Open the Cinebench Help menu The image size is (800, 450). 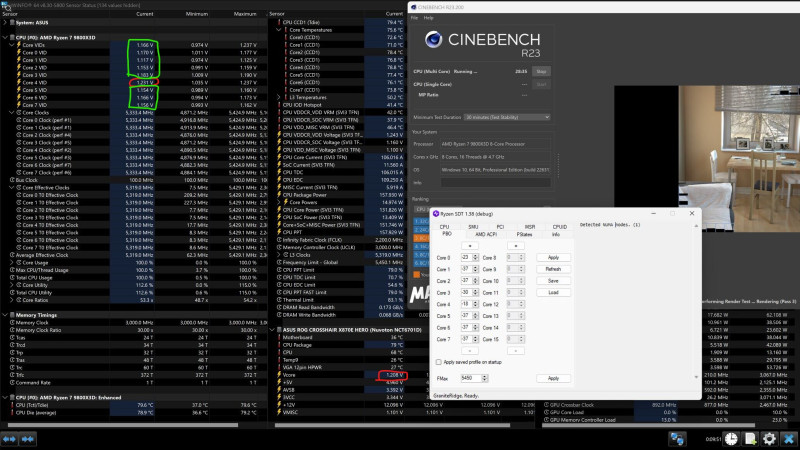pos(429,18)
